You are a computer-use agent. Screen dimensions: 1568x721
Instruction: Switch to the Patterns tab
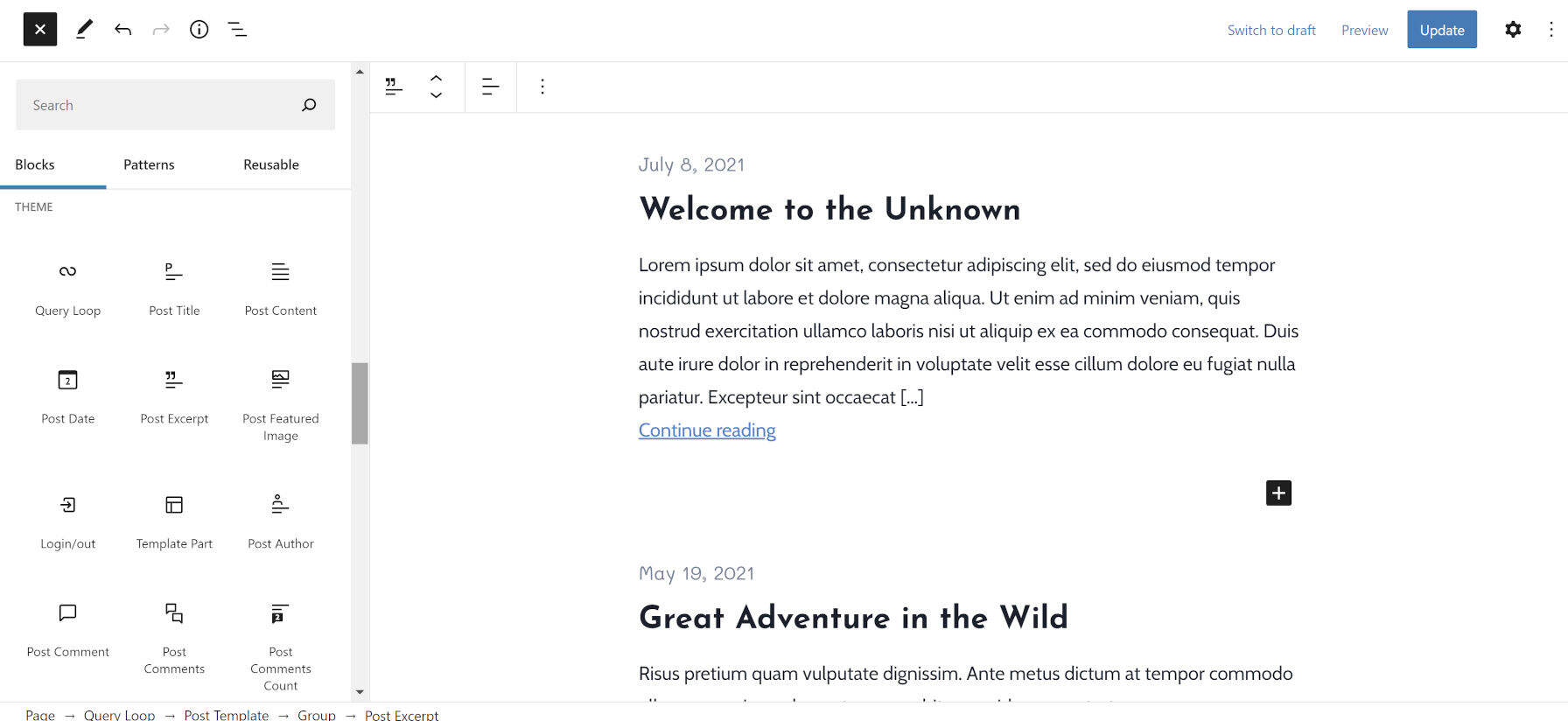pos(149,164)
